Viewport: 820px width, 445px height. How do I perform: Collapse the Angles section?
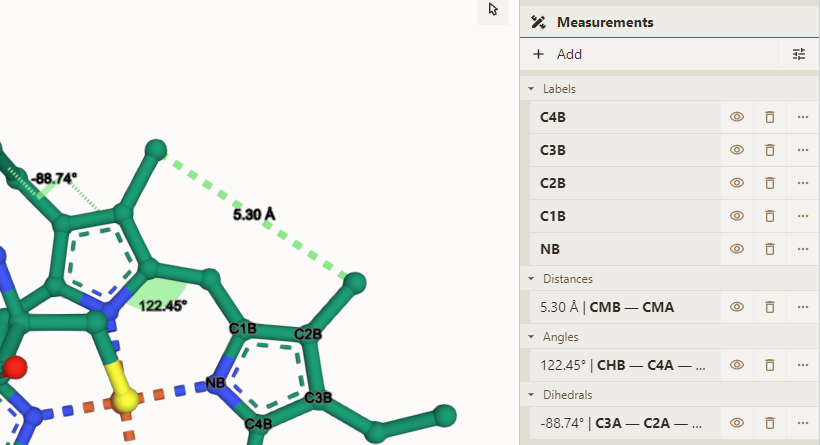point(532,338)
